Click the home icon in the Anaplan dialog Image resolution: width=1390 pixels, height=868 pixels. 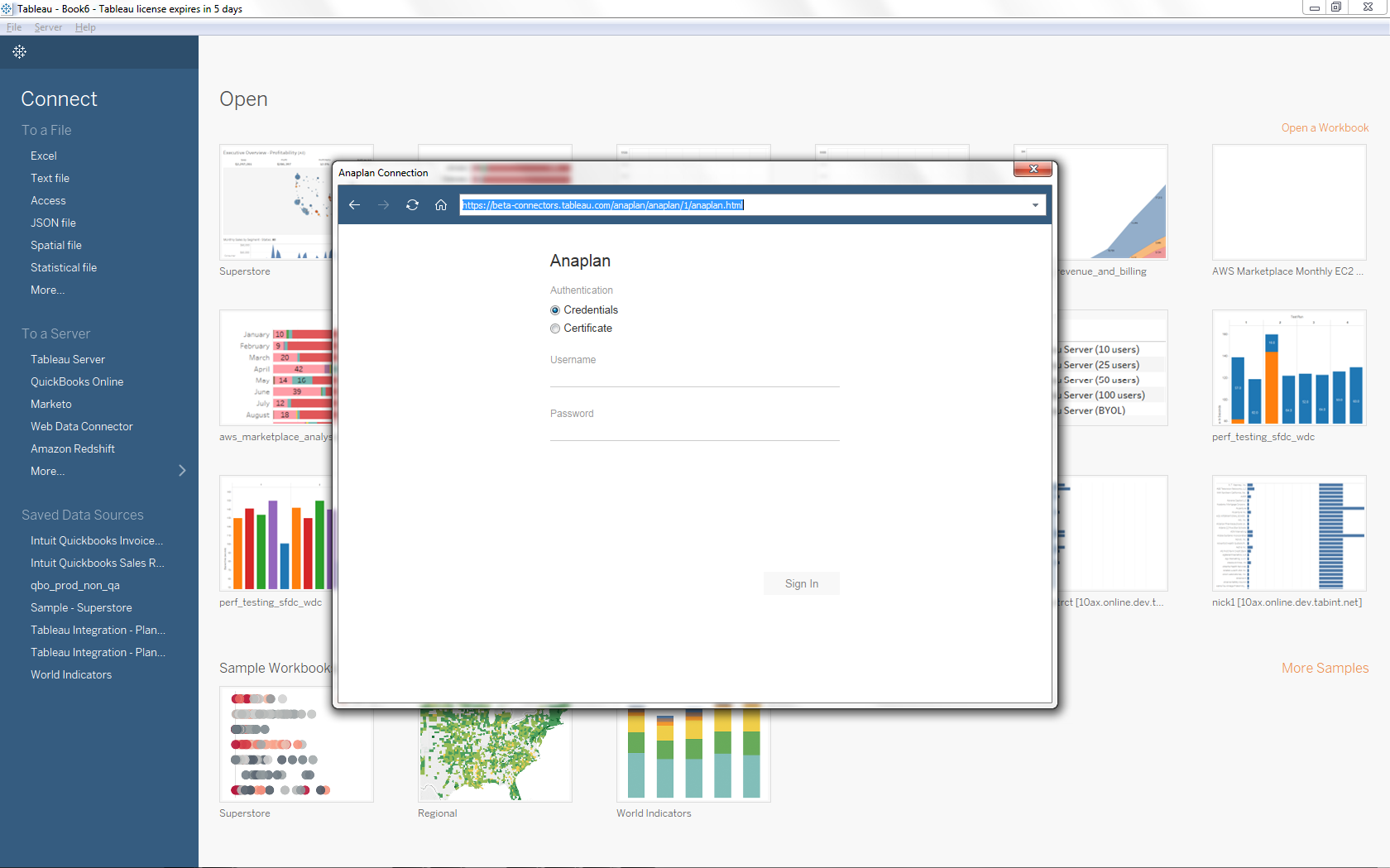441,205
